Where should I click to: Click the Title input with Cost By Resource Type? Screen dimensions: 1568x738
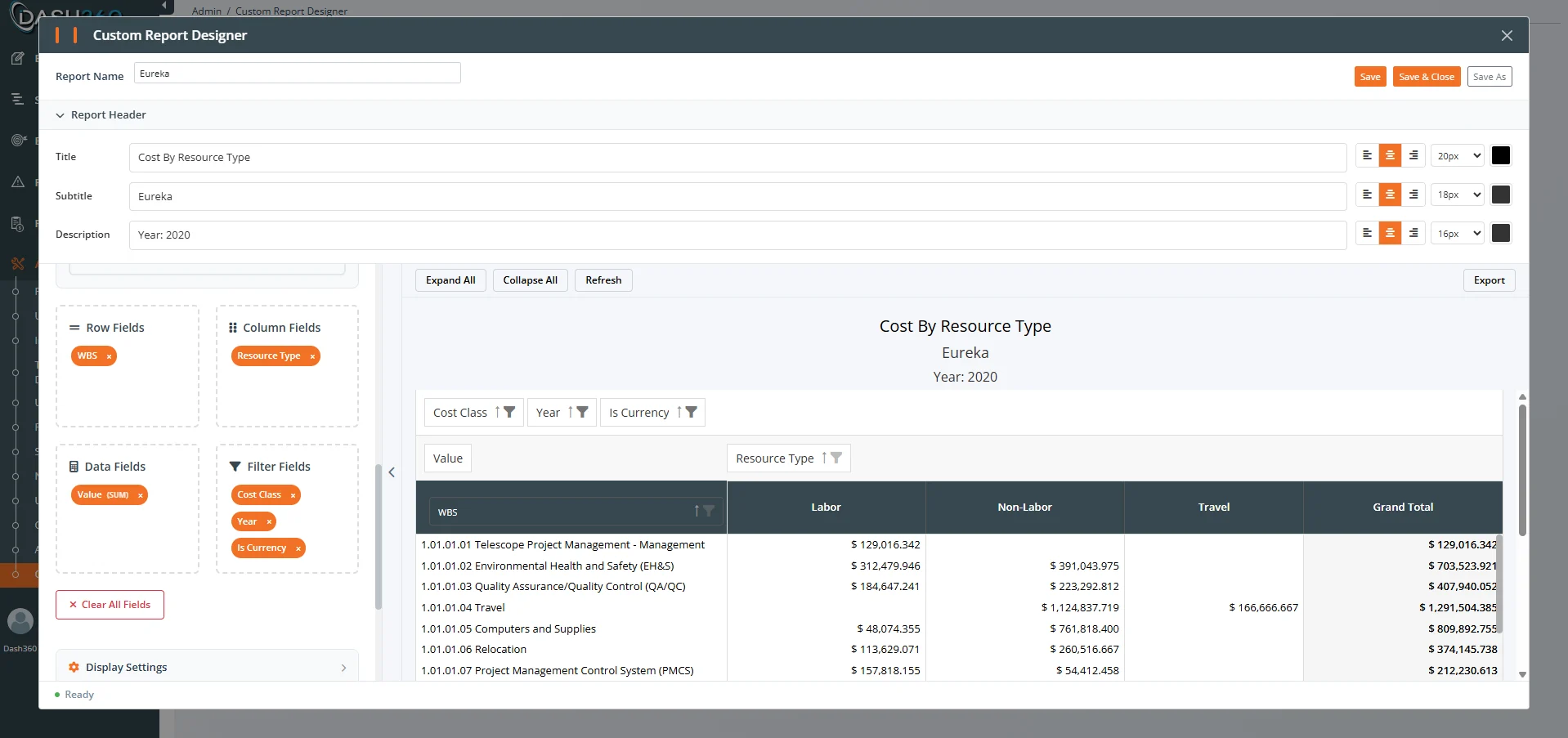click(737, 158)
